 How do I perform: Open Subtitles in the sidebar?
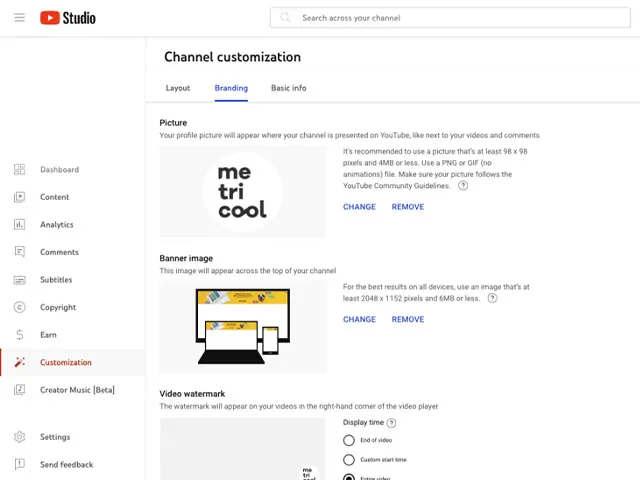click(x=56, y=280)
